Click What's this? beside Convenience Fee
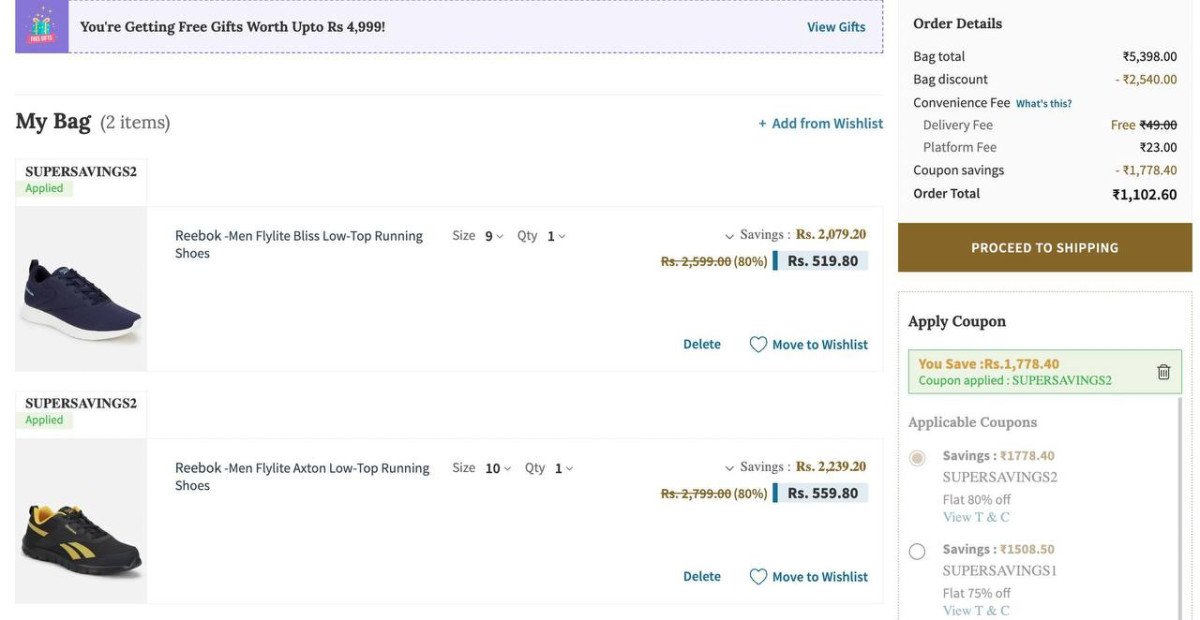This screenshot has width=1200, height=620. [1043, 103]
